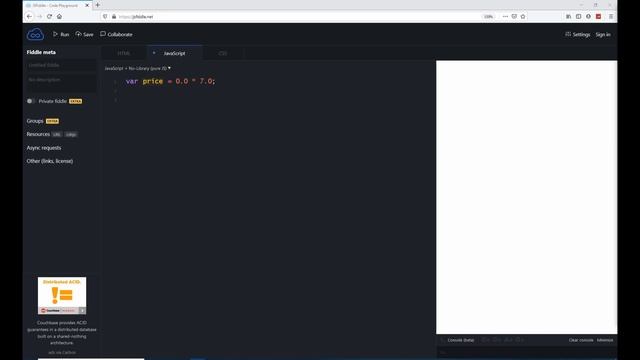The width and height of the screenshot is (640, 360).
Task: Click the 'ads via Carbon' link
Action: coord(62,352)
